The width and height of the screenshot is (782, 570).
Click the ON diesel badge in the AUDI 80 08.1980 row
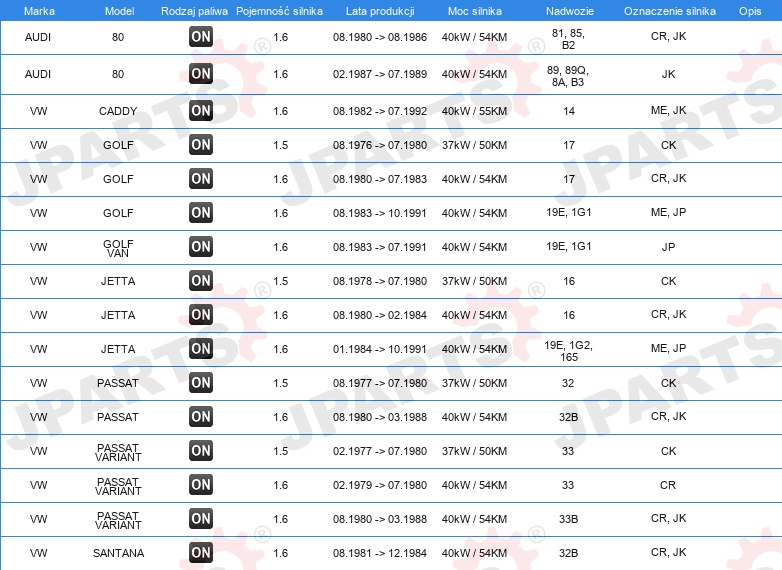click(x=201, y=36)
